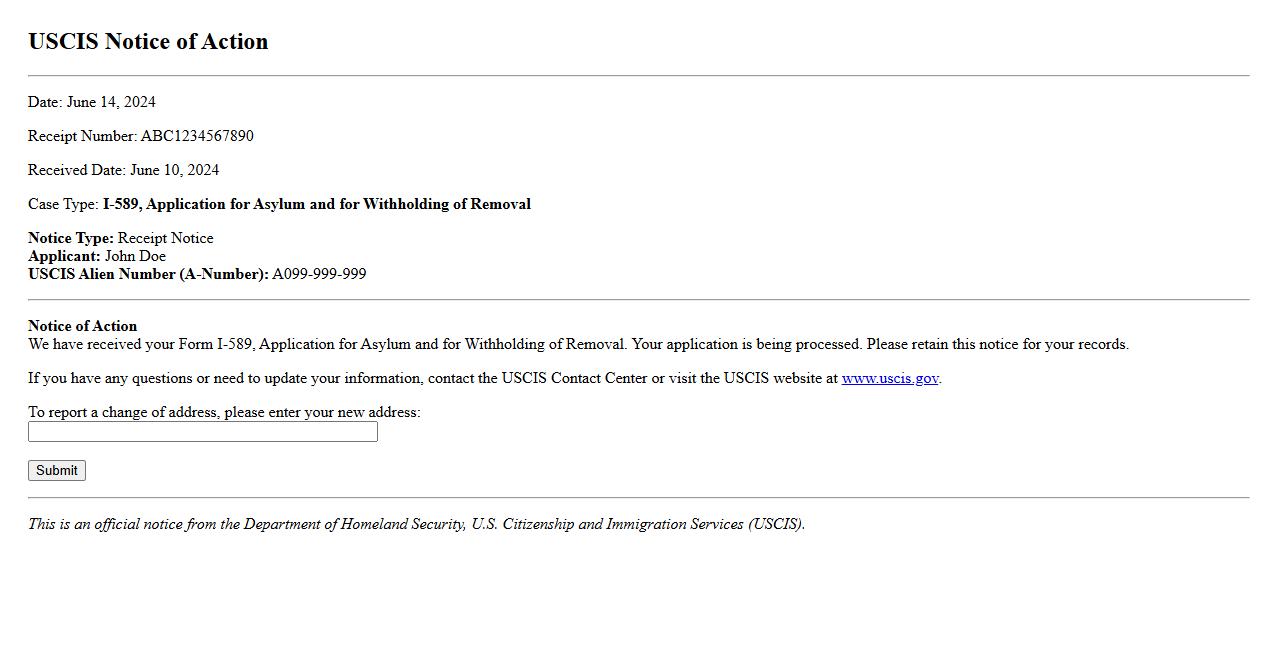Image resolution: width=1278 pixels, height=650 pixels.
Task: Click the Notice Type label
Action: tap(70, 238)
